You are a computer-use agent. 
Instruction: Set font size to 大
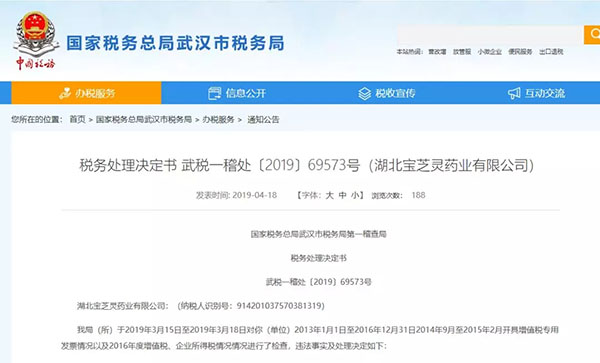coord(329,195)
